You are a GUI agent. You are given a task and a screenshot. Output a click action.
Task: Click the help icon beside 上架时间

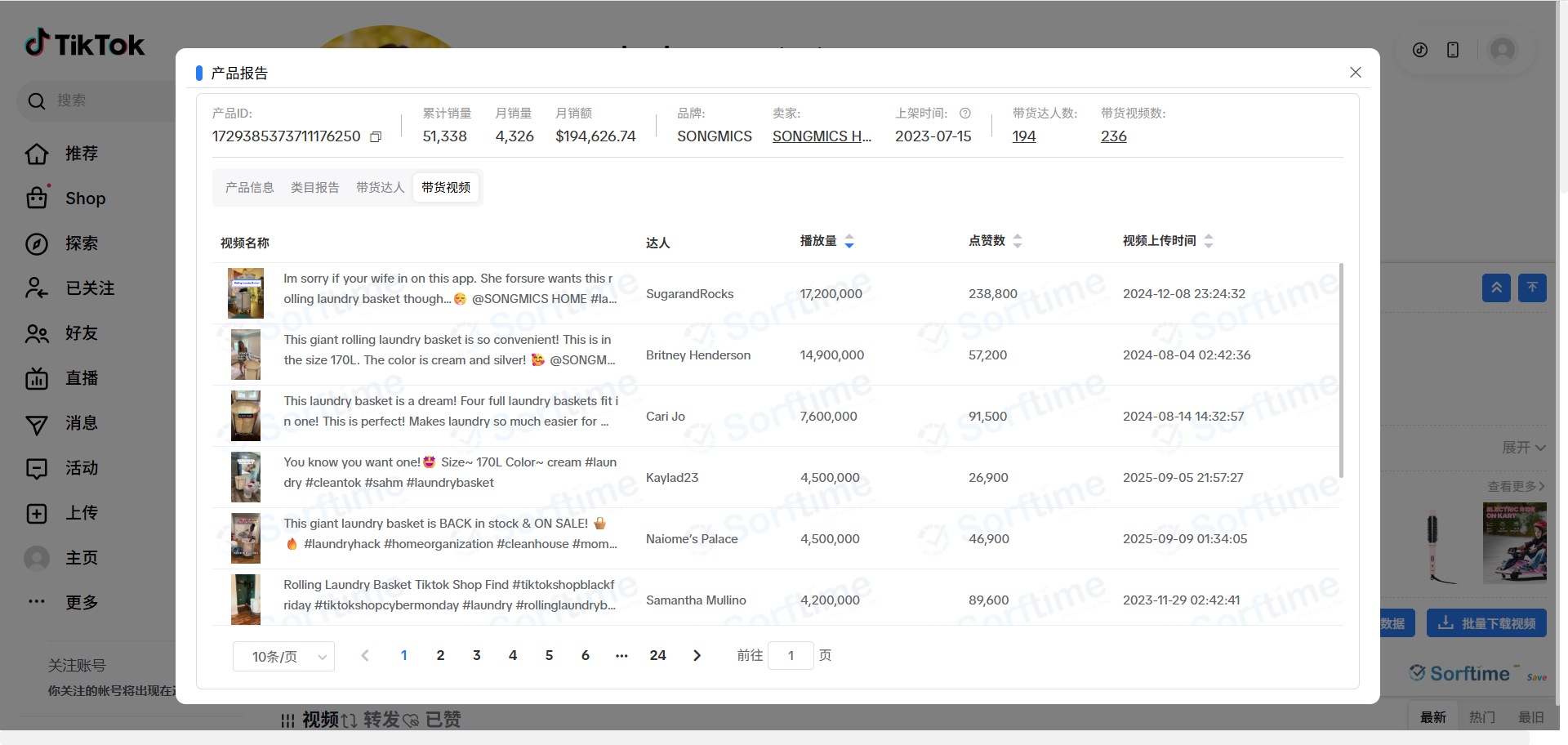click(965, 114)
